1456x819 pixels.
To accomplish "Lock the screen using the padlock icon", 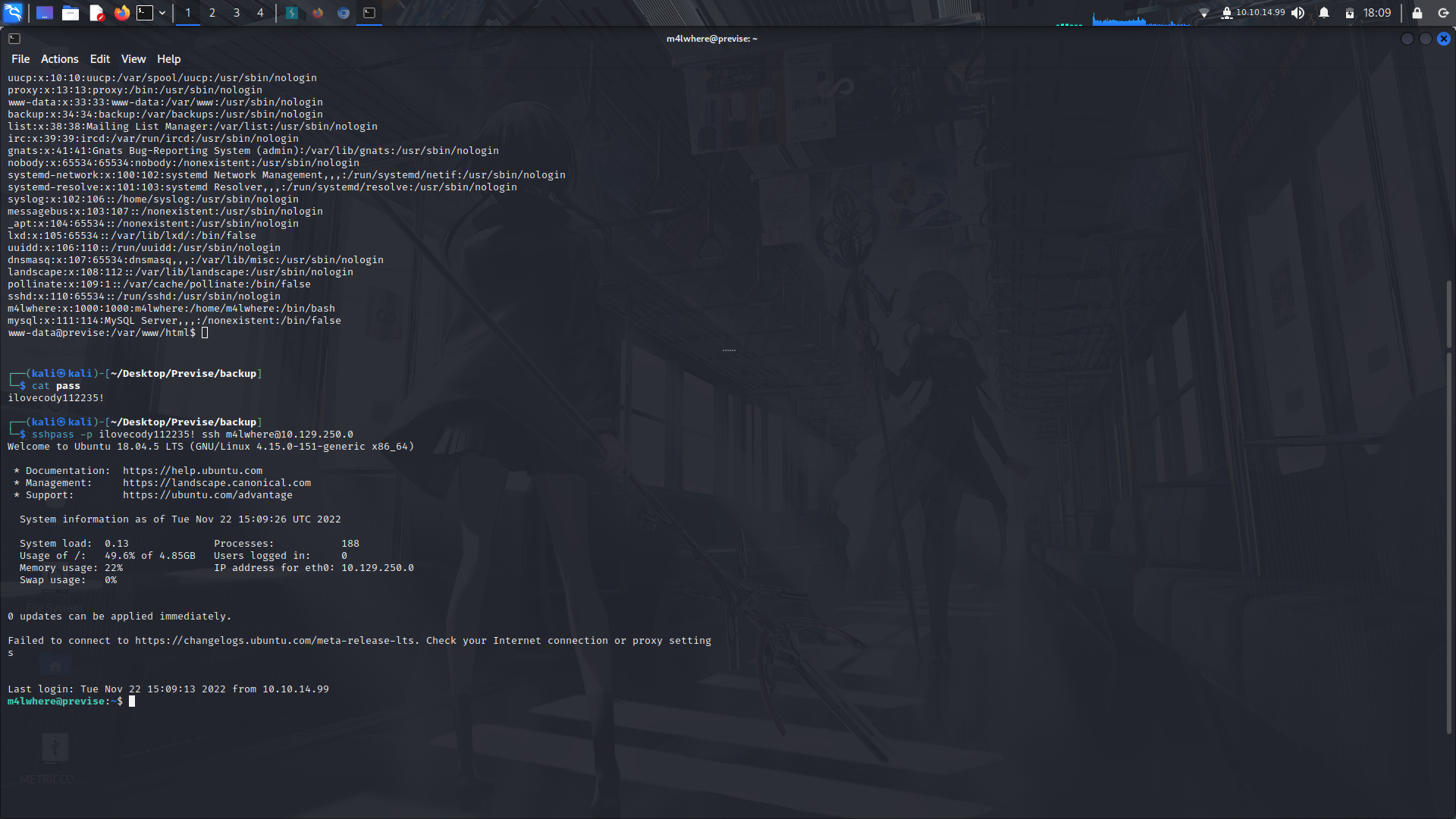I will pos(1417,13).
